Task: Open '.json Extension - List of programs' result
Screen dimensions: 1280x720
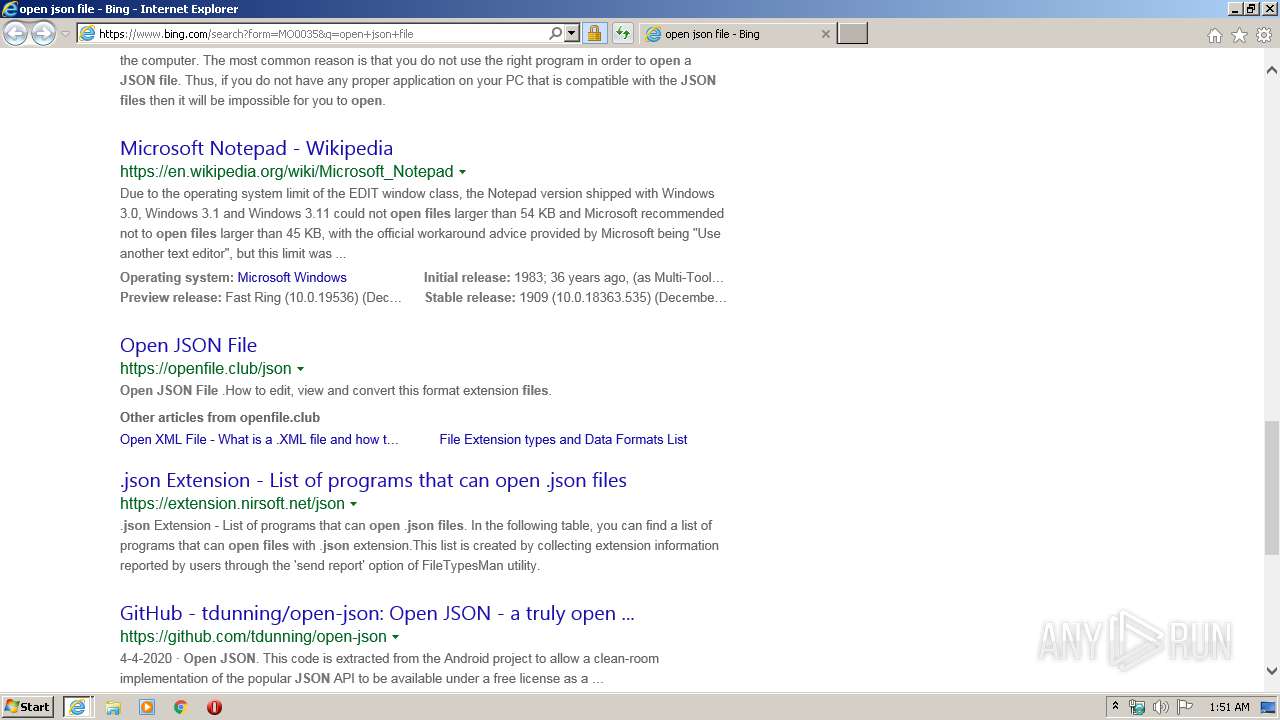Action: 373,480
